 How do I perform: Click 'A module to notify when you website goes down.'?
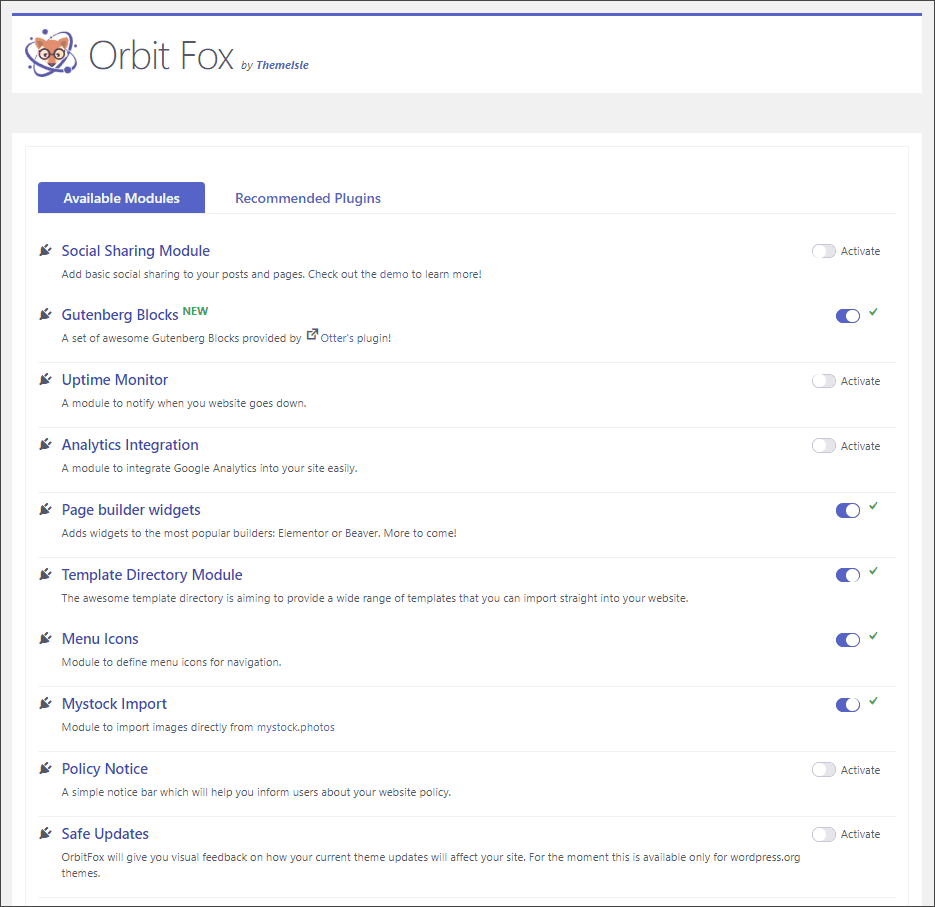point(184,404)
